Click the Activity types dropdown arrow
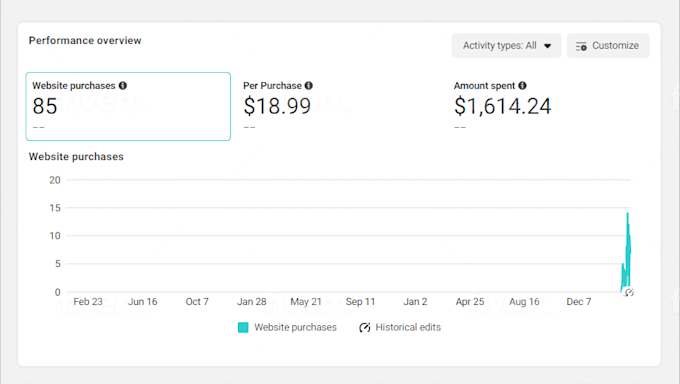This screenshot has width=680, height=384. (548, 46)
